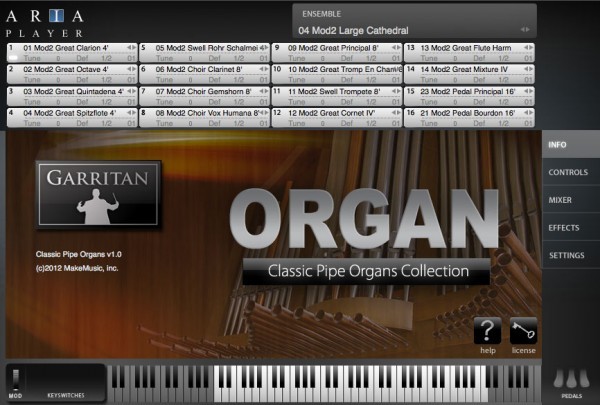Click the Def setting in slot 9

(347, 59)
